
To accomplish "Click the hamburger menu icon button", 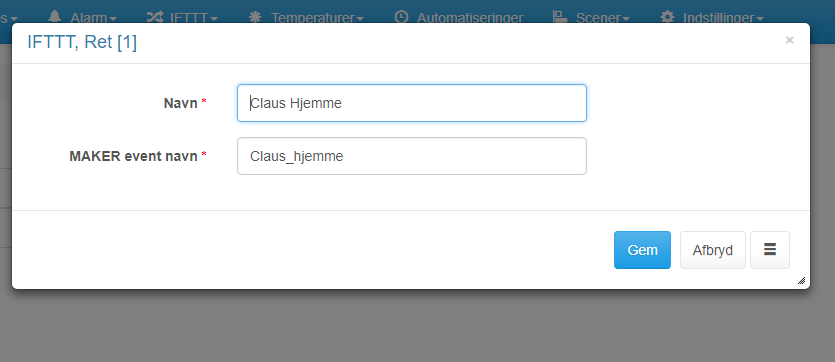I will click(x=769, y=250).
